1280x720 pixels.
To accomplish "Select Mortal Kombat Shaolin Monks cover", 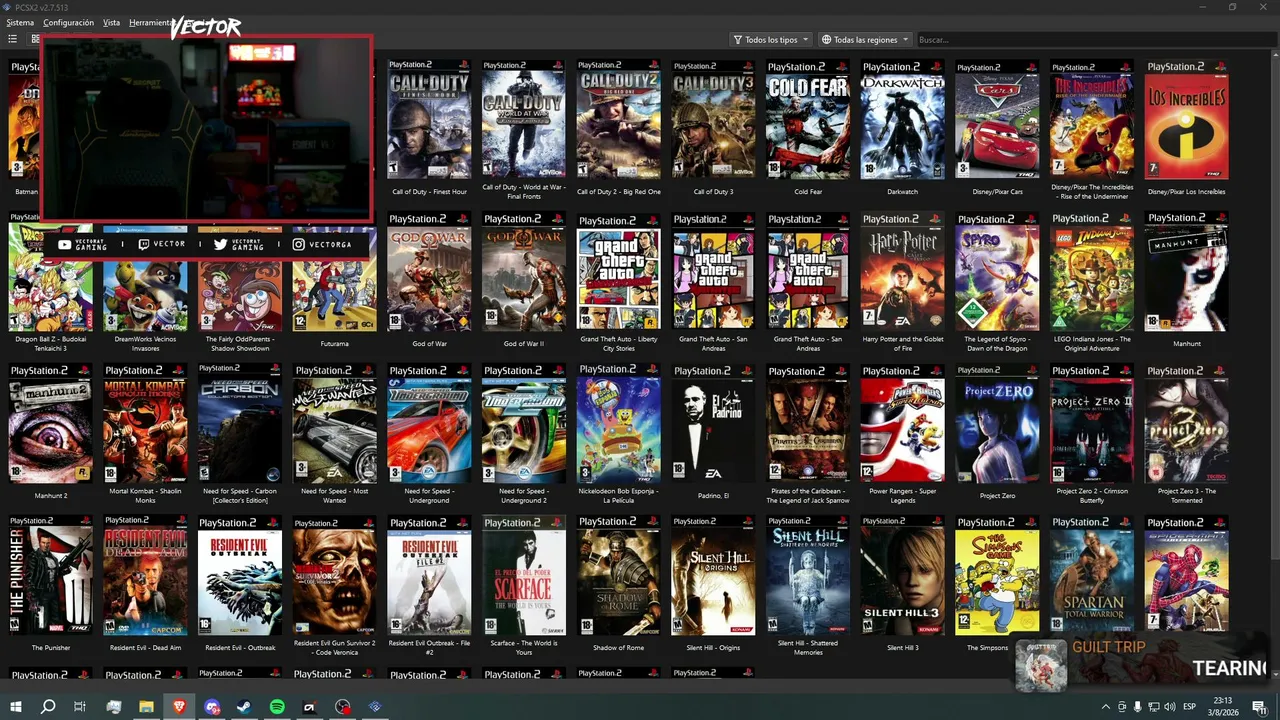I will click(x=145, y=423).
